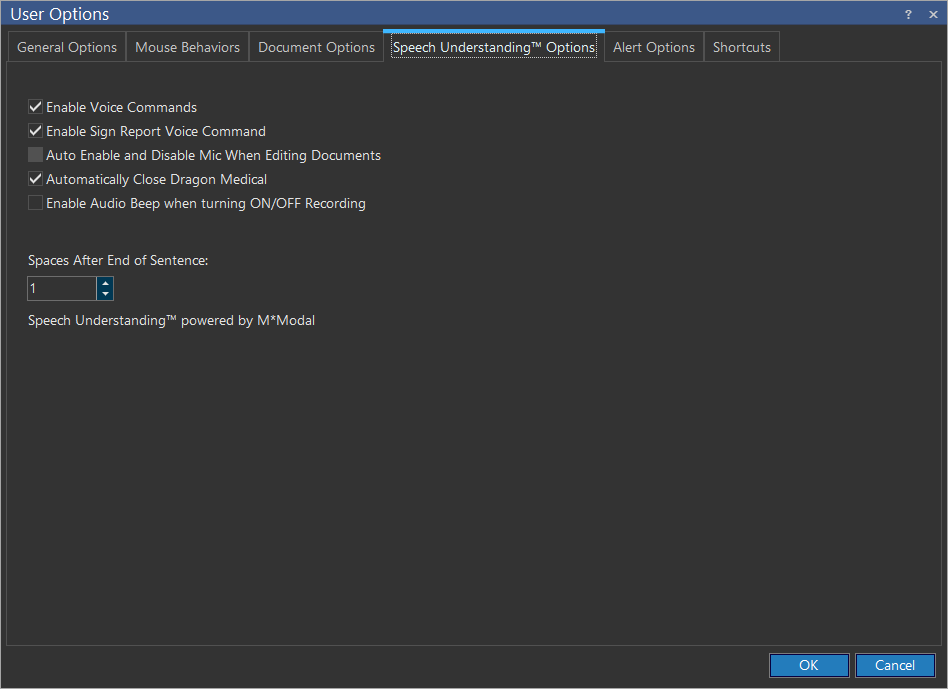948x689 pixels.
Task: Click the help question mark icon
Action: click(908, 14)
